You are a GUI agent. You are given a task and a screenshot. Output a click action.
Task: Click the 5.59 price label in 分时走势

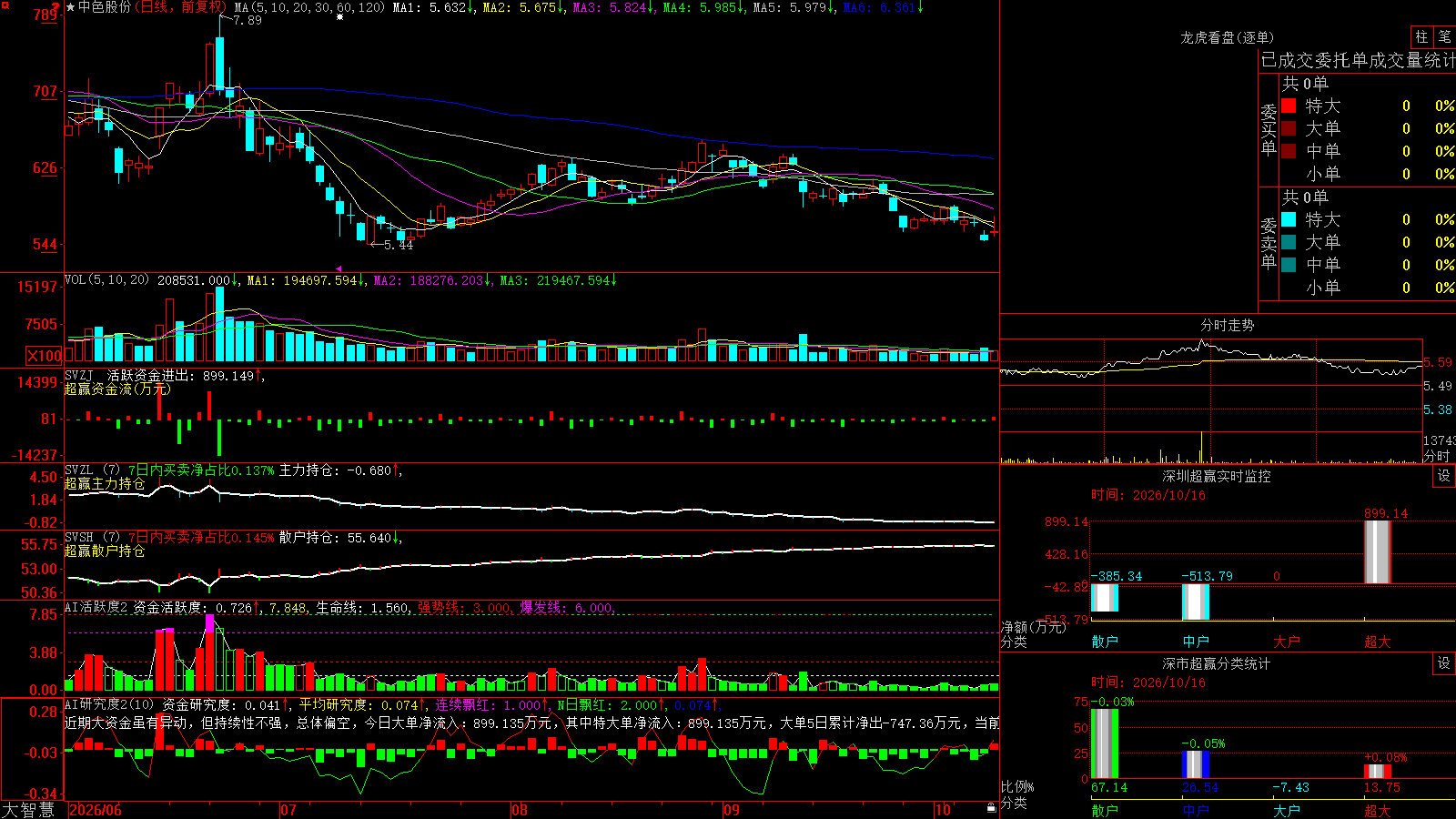pos(1438,362)
